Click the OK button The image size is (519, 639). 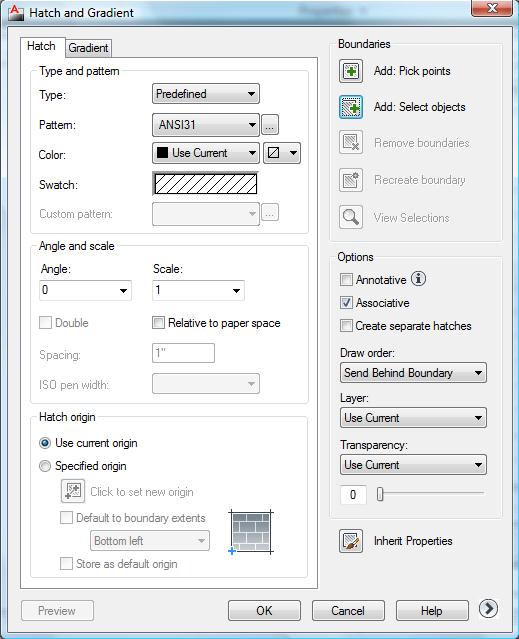pos(264,610)
